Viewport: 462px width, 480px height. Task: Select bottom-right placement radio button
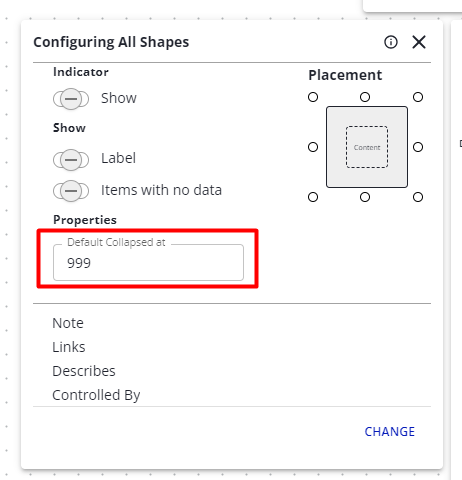(418, 197)
